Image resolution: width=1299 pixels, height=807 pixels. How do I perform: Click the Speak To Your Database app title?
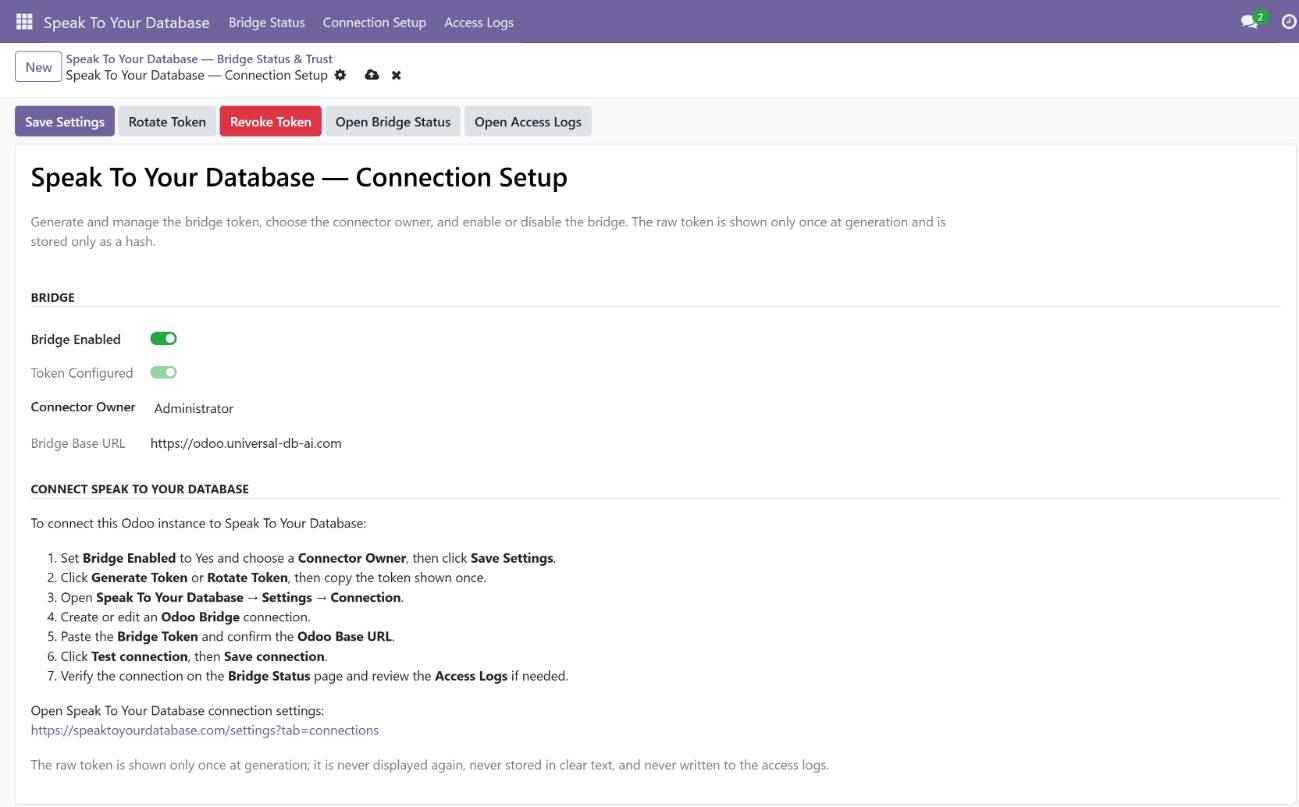[x=126, y=22]
